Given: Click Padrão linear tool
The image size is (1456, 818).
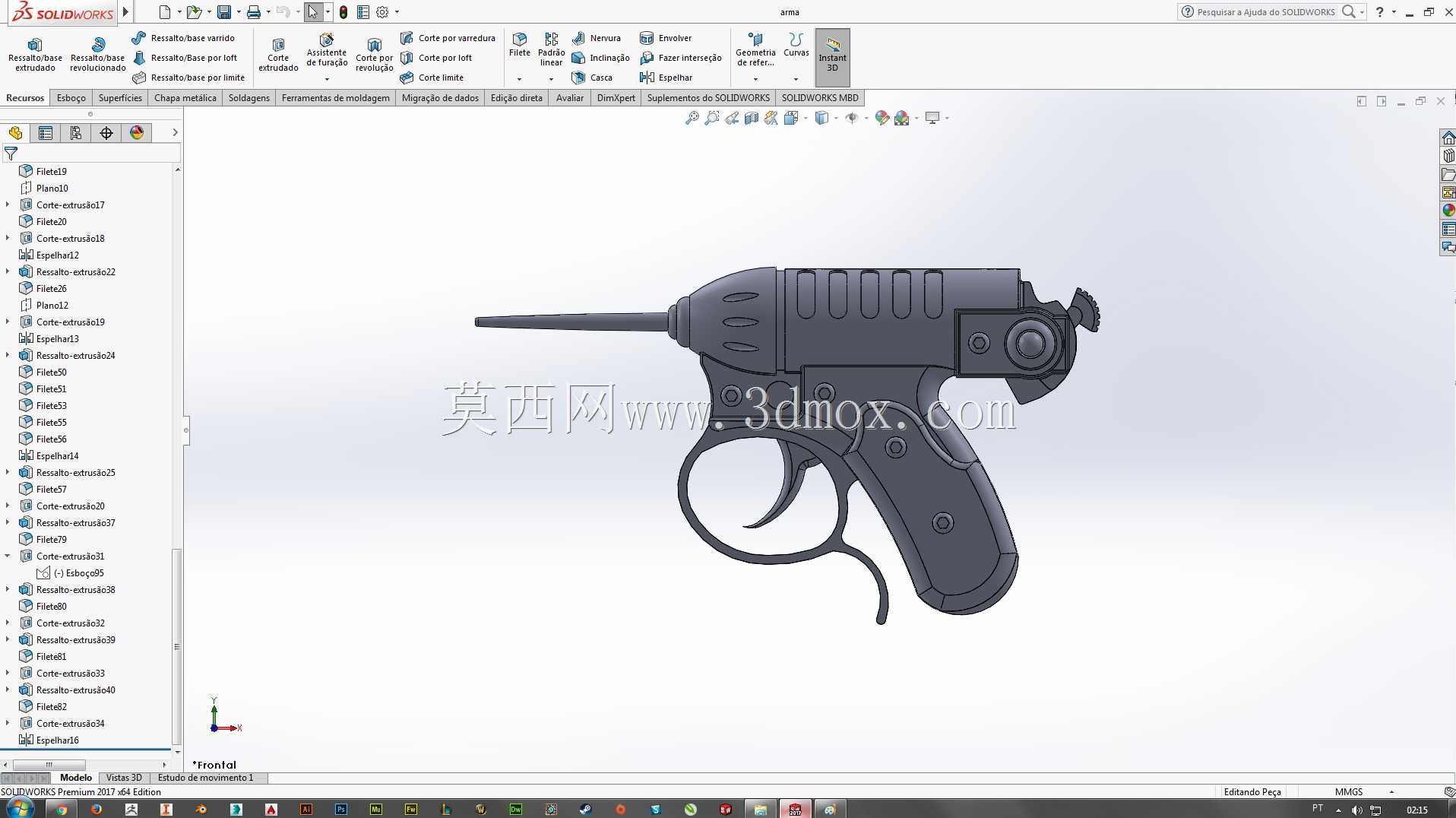Looking at the screenshot, I should pos(551,49).
